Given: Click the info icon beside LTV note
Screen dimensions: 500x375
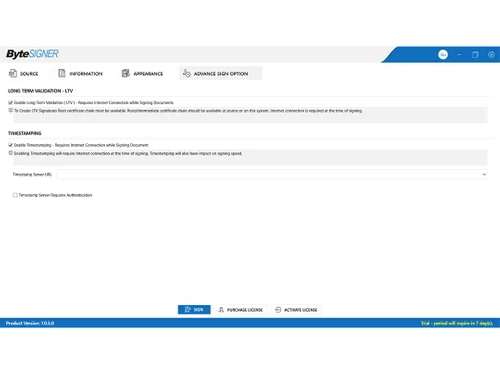Looking at the screenshot, I should pyautogui.click(x=10, y=110).
